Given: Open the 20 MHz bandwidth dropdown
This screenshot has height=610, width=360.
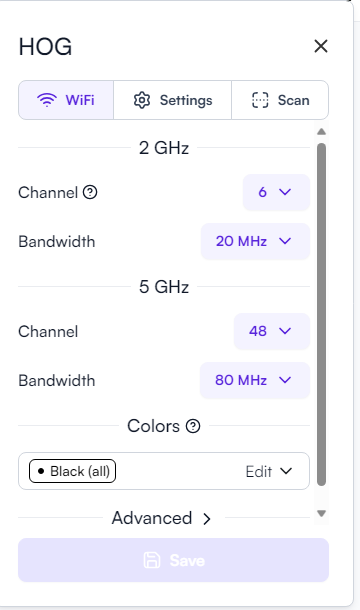Looking at the screenshot, I should [x=255, y=241].
